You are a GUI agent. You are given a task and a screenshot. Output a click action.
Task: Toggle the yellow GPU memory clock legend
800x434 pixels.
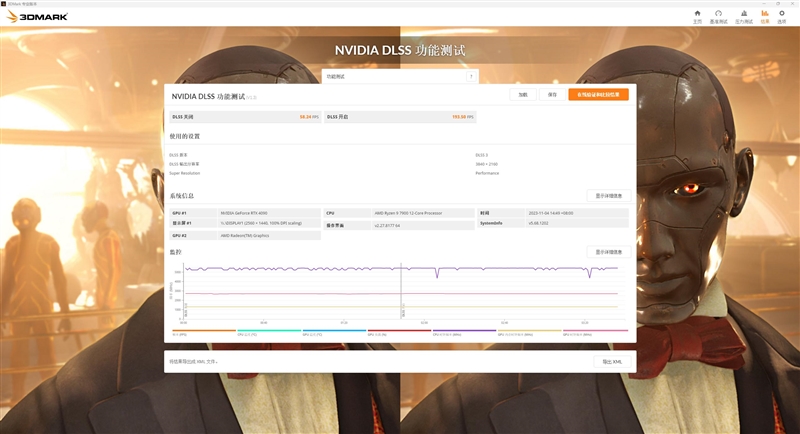tap(530, 333)
